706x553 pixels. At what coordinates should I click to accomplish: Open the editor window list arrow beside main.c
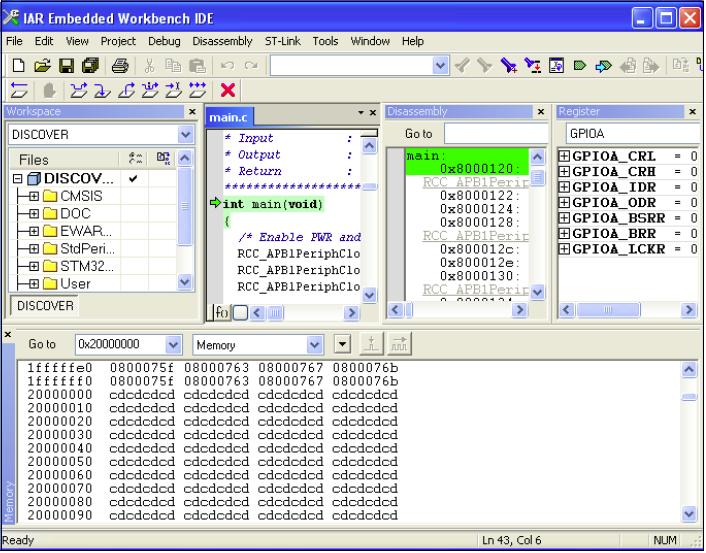tap(361, 113)
